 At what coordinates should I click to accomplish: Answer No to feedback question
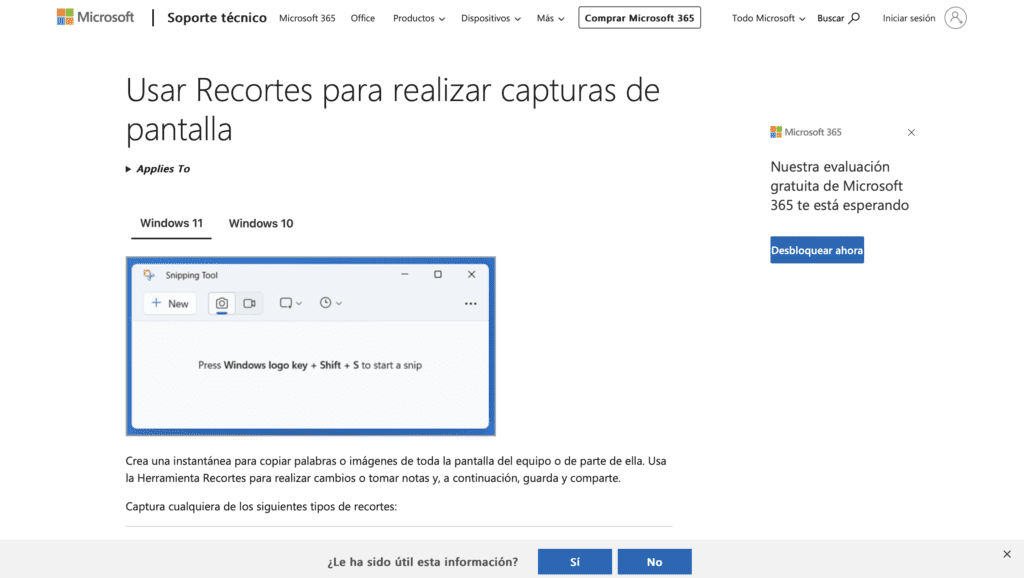654,562
